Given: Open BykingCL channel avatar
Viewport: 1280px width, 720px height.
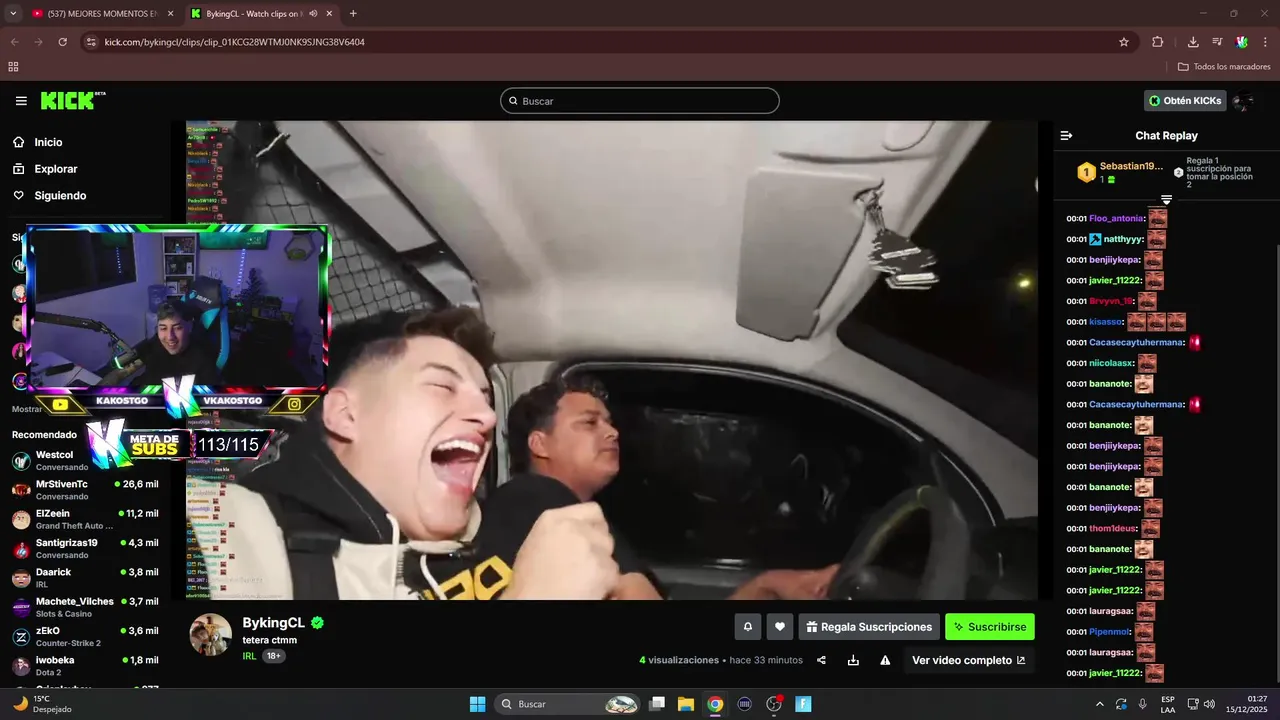Looking at the screenshot, I should (211, 635).
